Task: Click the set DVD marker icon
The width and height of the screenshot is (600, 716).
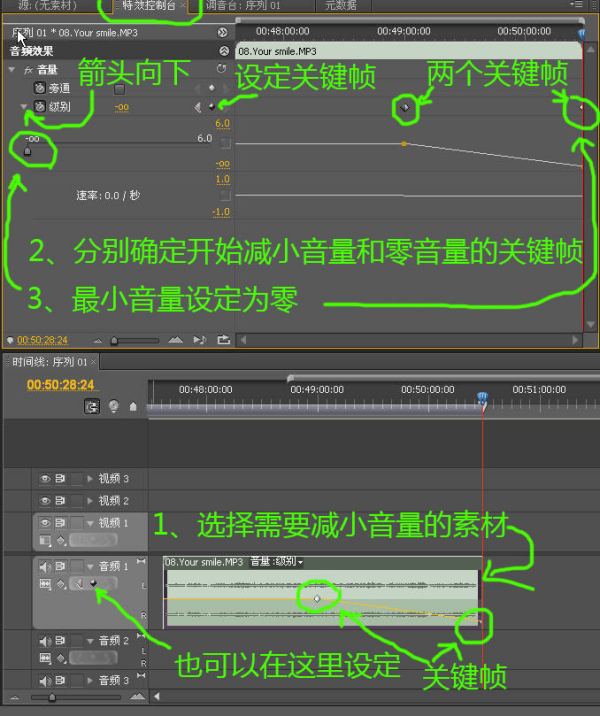Action: click(114, 406)
